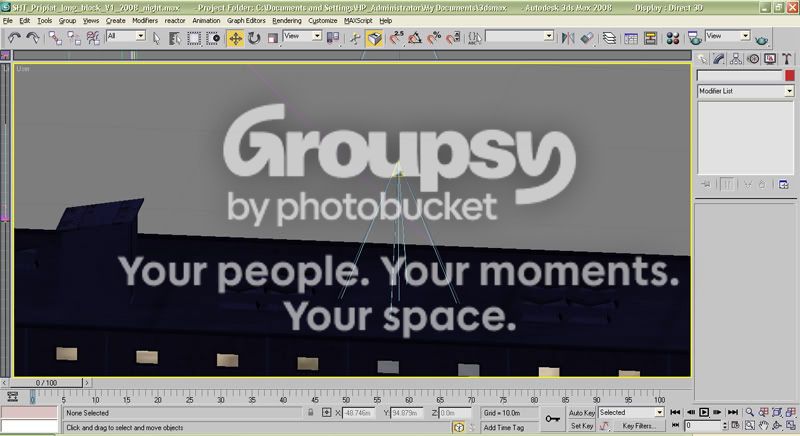Viewport: 800px width, 436px height.
Task: Click the Play Animation button
Action: tap(704, 412)
